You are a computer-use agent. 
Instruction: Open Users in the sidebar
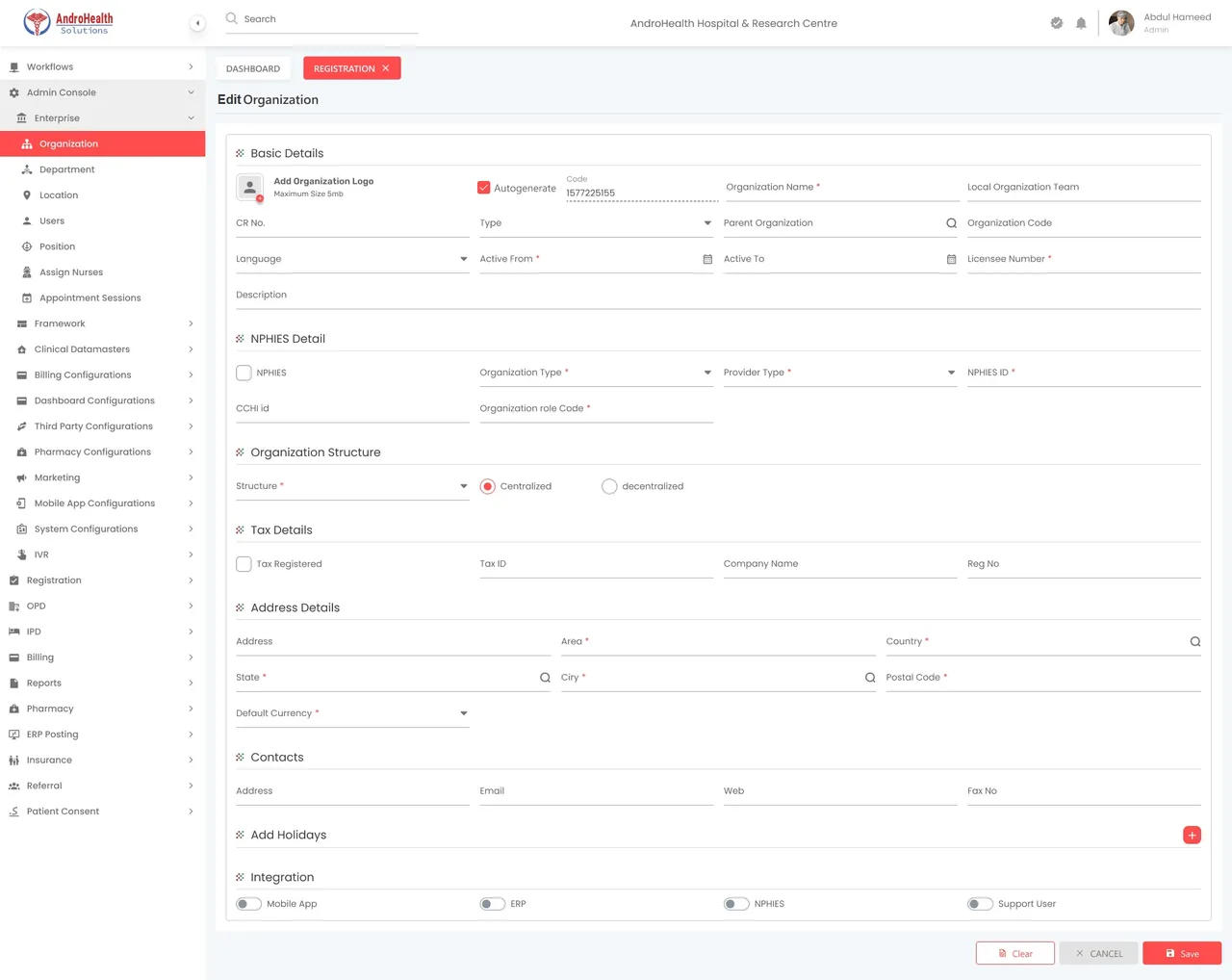(102, 221)
